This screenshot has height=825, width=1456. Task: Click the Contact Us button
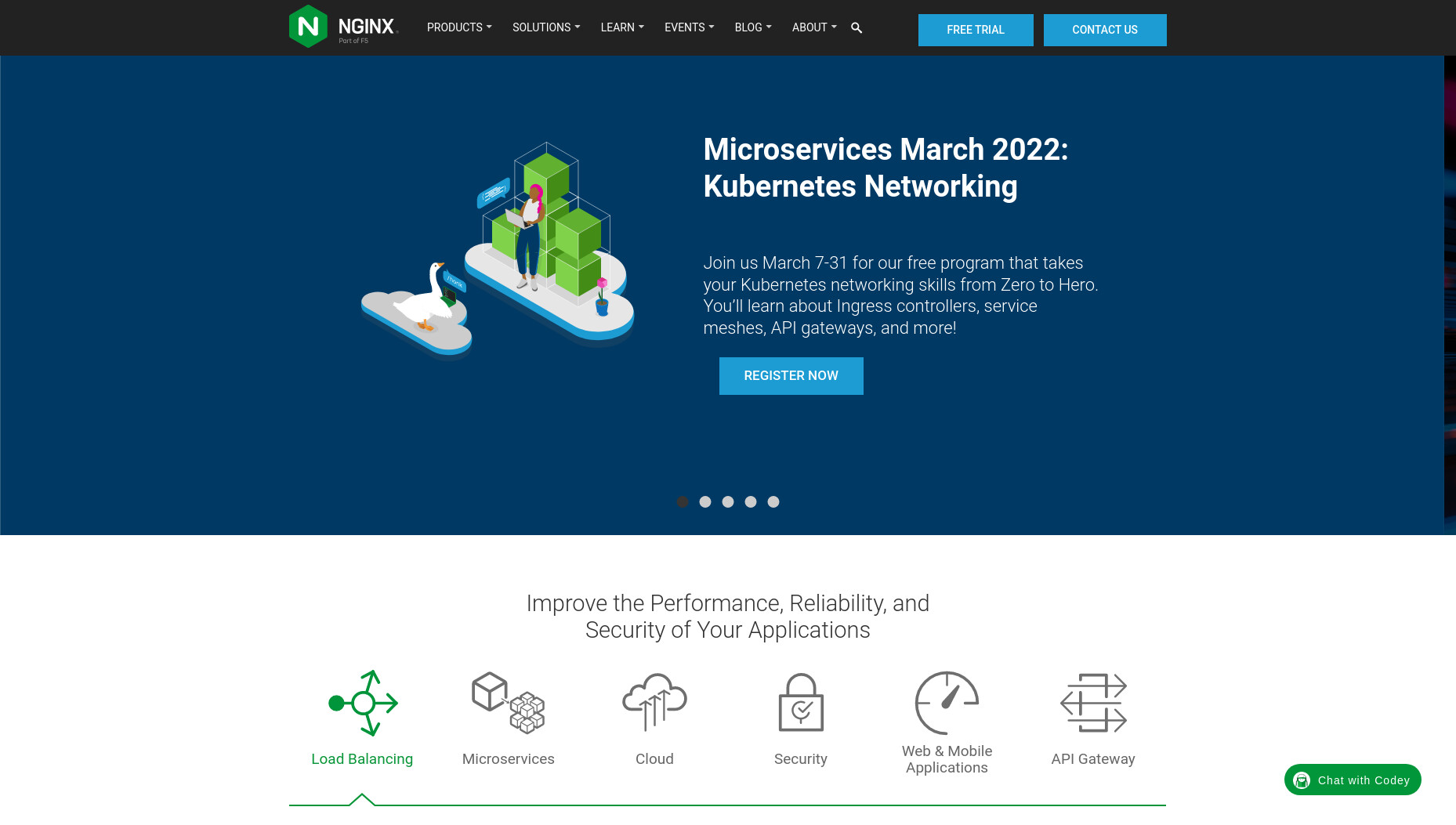(1105, 30)
